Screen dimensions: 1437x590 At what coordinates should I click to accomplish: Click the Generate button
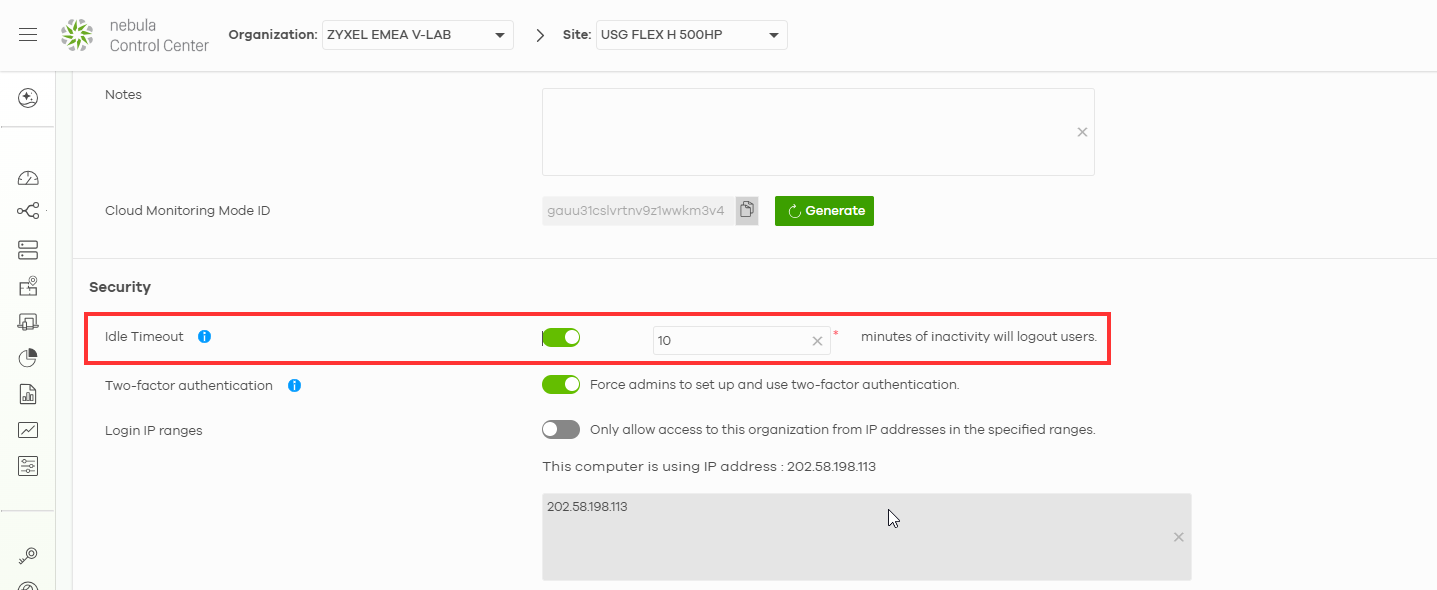pyautogui.click(x=824, y=211)
